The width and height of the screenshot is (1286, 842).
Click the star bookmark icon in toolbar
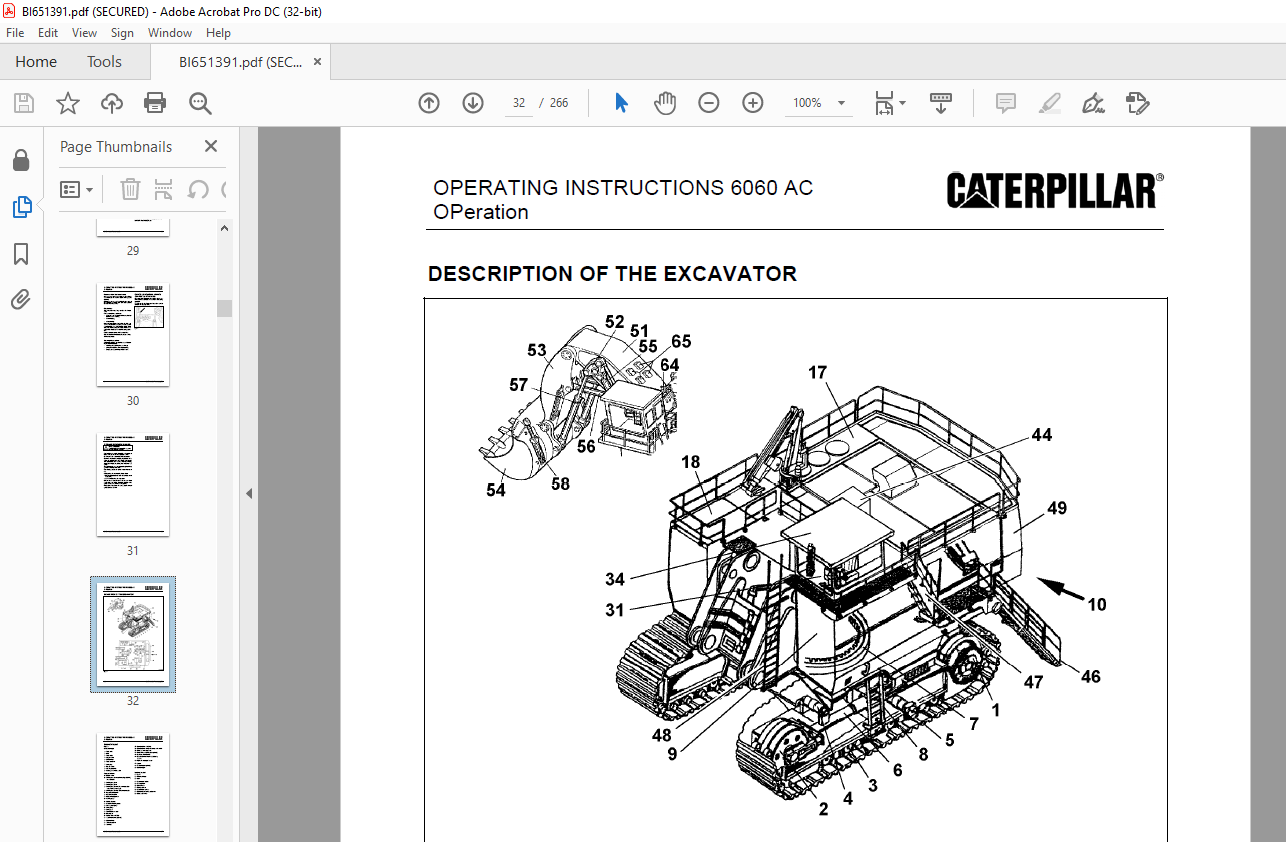click(x=67, y=103)
